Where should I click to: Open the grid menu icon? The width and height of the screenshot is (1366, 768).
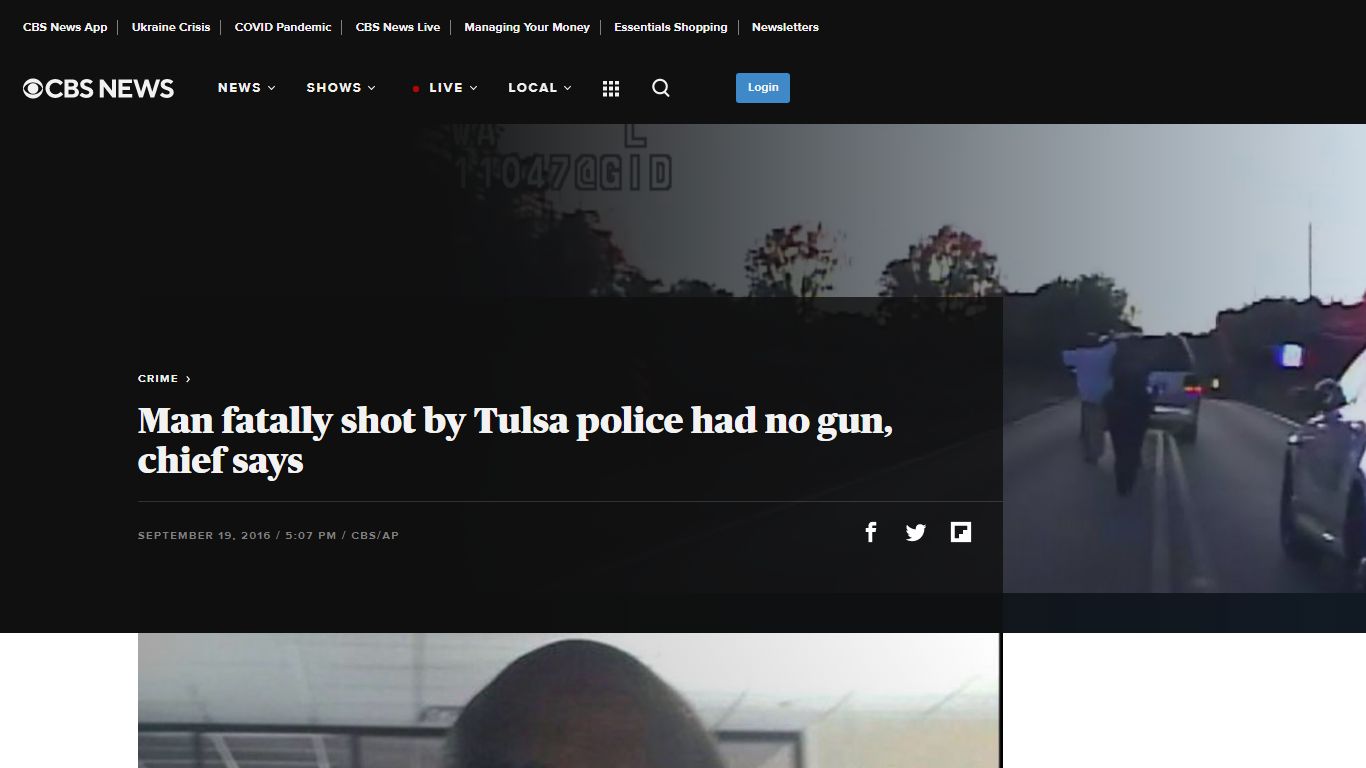611,88
